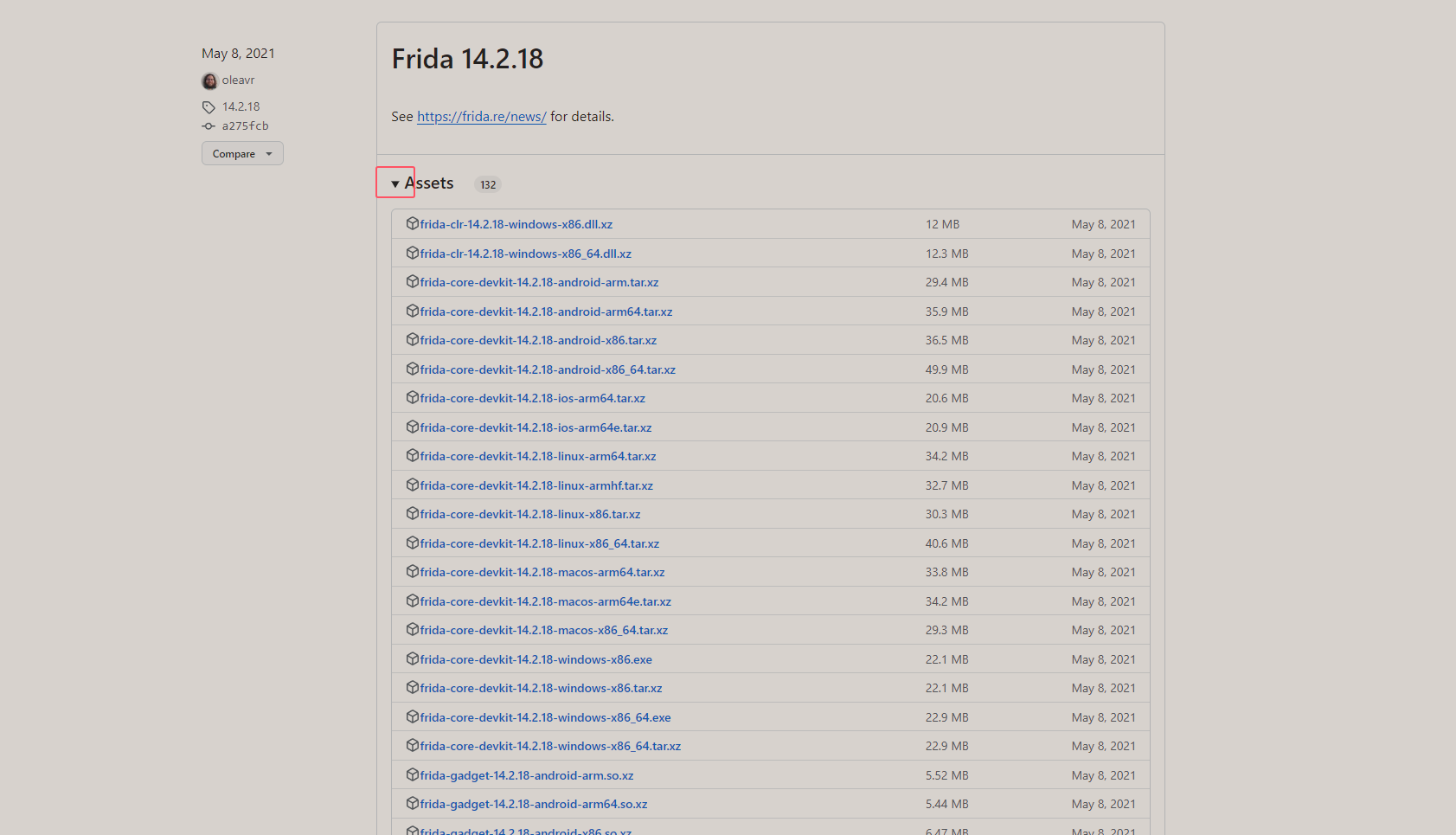The width and height of the screenshot is (1456, 835).
Task: Click the 49.9 MB size value
Action: tap(946, 369)
